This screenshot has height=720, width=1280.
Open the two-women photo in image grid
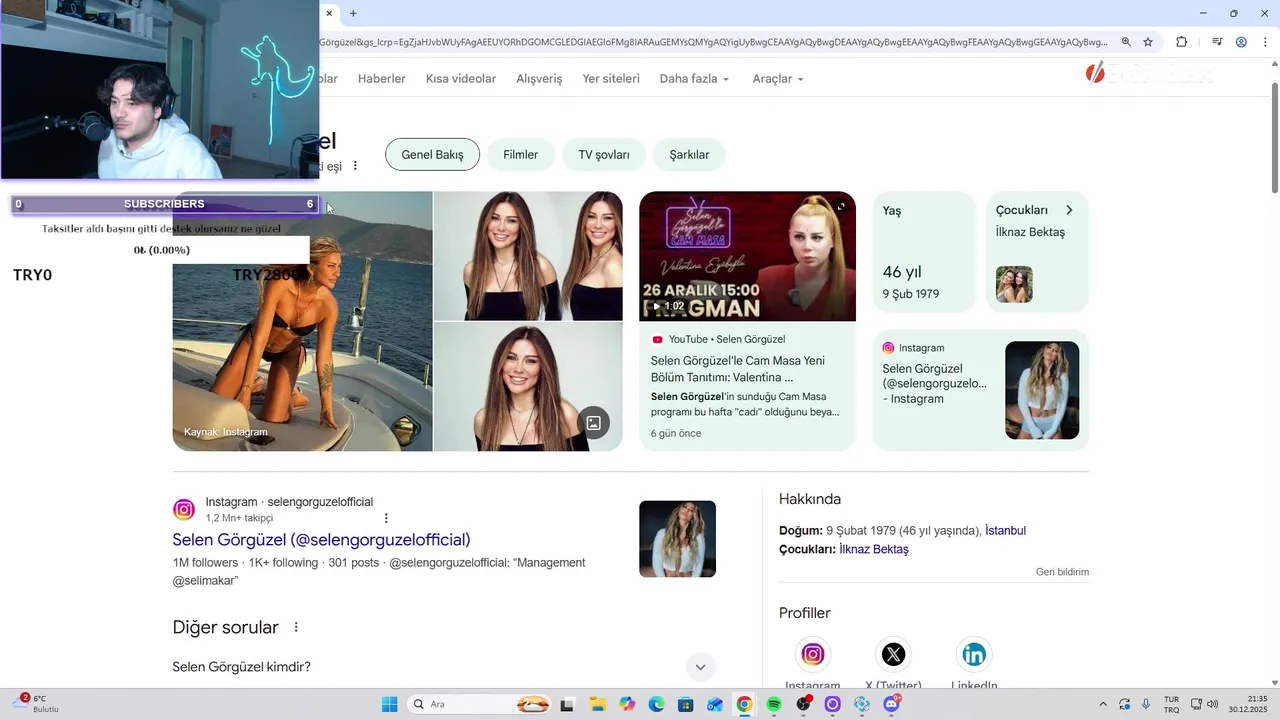coord(528,255)
